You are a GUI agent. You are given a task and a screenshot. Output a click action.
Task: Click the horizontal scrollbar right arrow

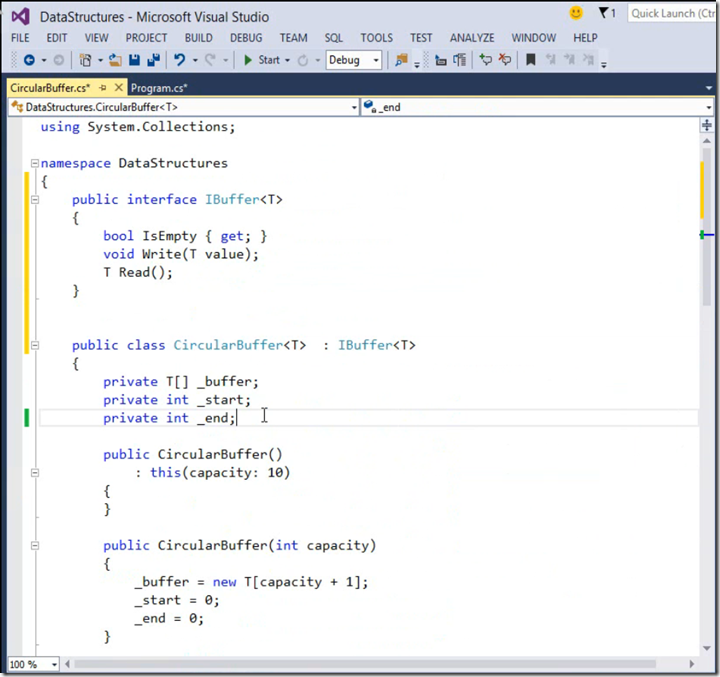[692, 664]
